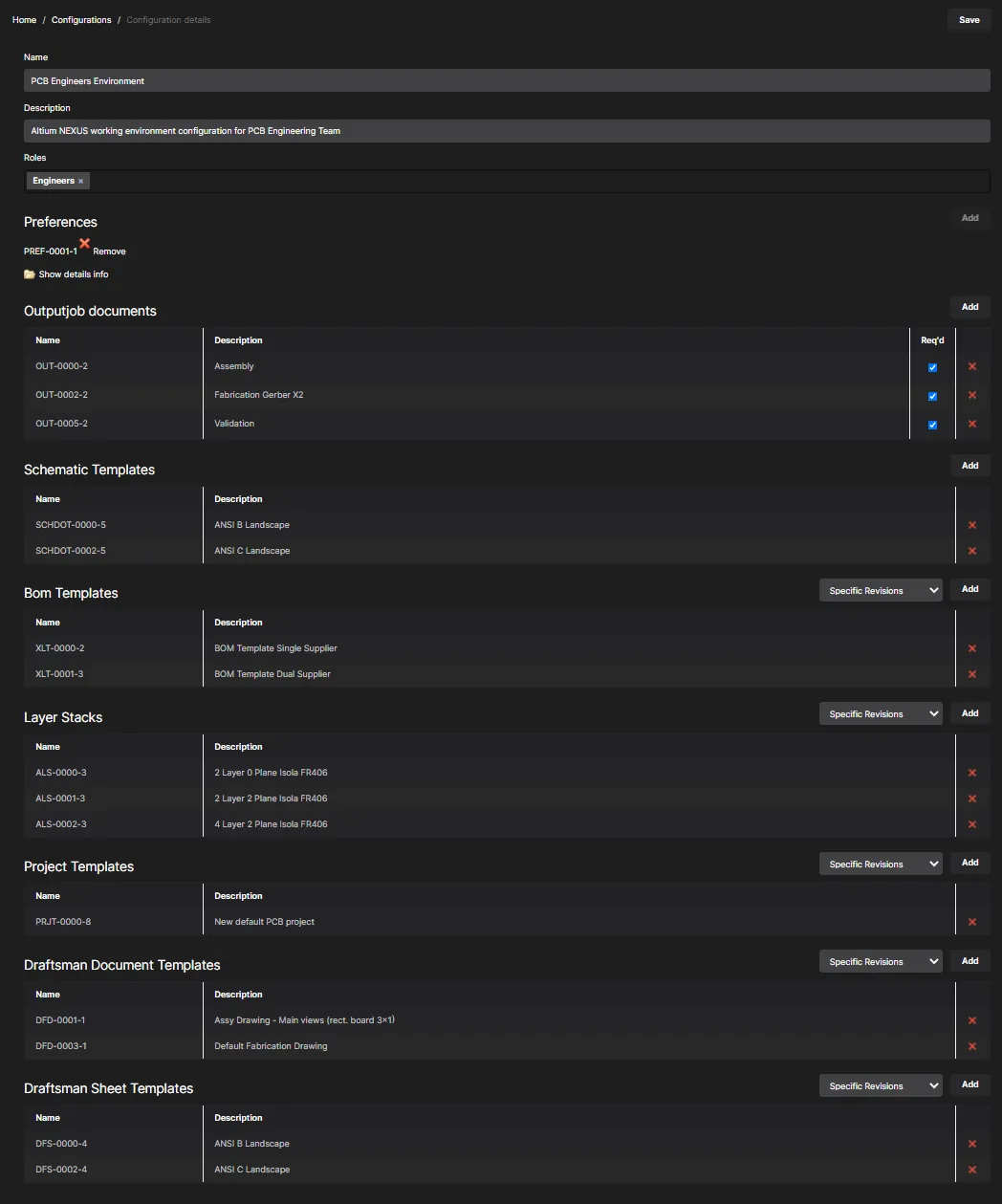Save the configuration
1002x1204 pixels.
[969, 20]
